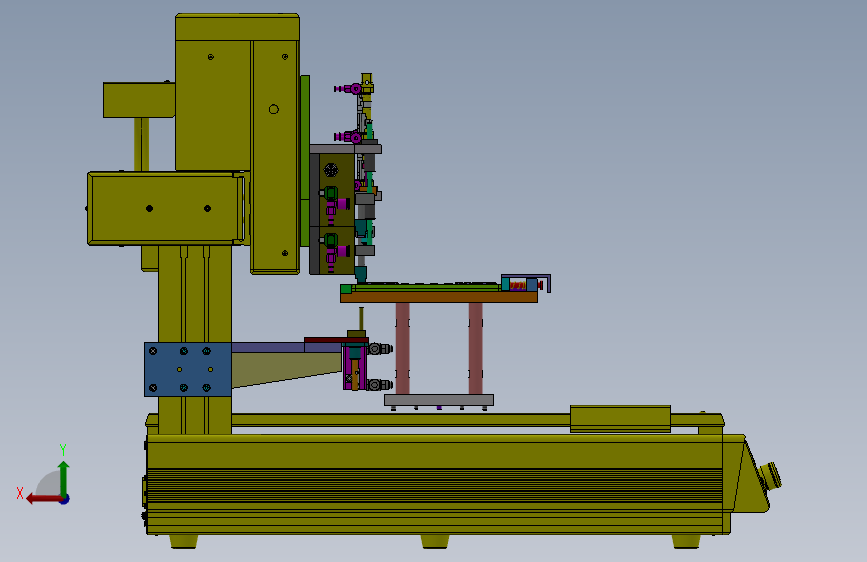Click the green Y axis arrow of triad
Image resolution: width=867 pixels, height=562 pixels.
point(64,478)
